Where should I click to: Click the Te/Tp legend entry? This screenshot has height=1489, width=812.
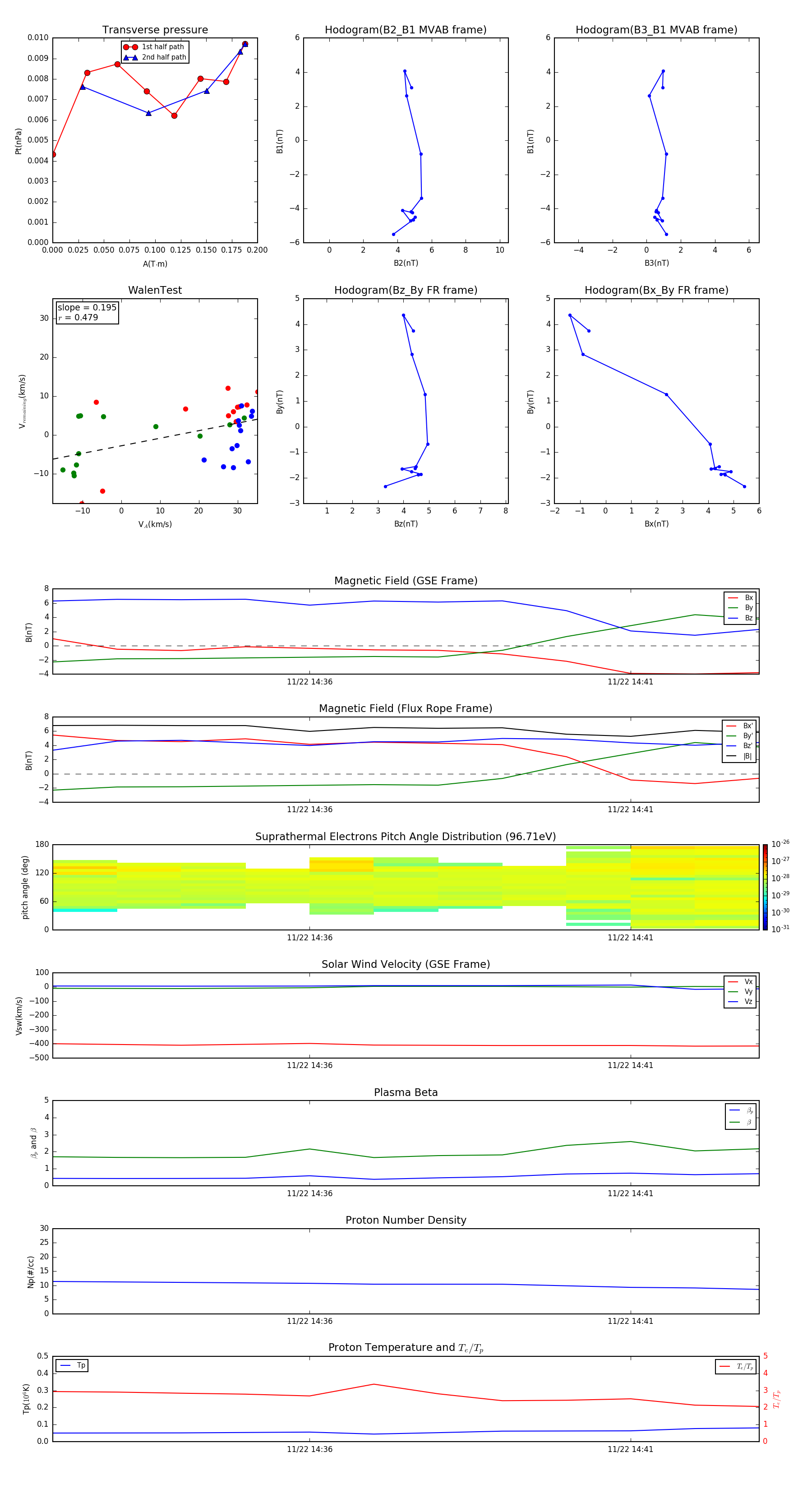pyautogui.click(x=736, y=1366)
